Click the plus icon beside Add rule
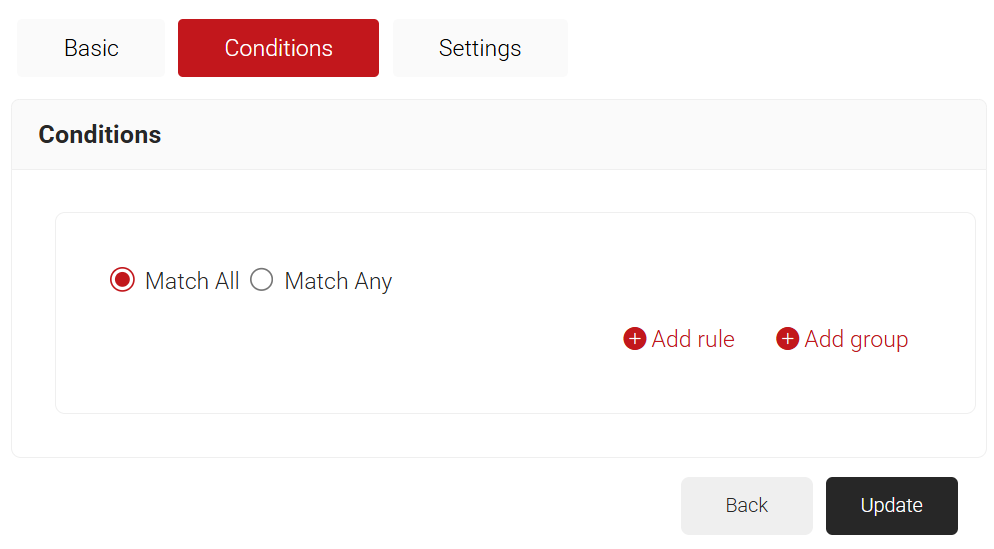 tap(635, 339)
